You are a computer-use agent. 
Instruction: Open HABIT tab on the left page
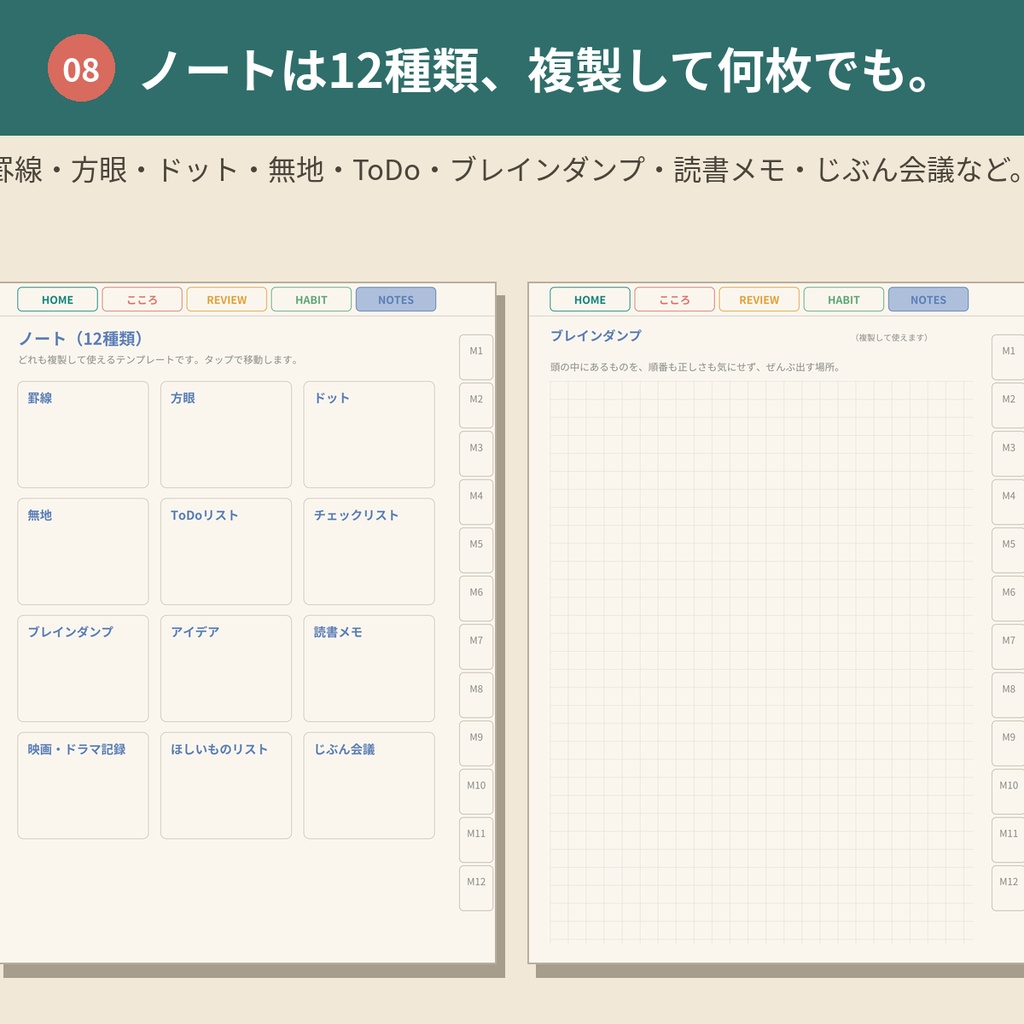(312, 300)
